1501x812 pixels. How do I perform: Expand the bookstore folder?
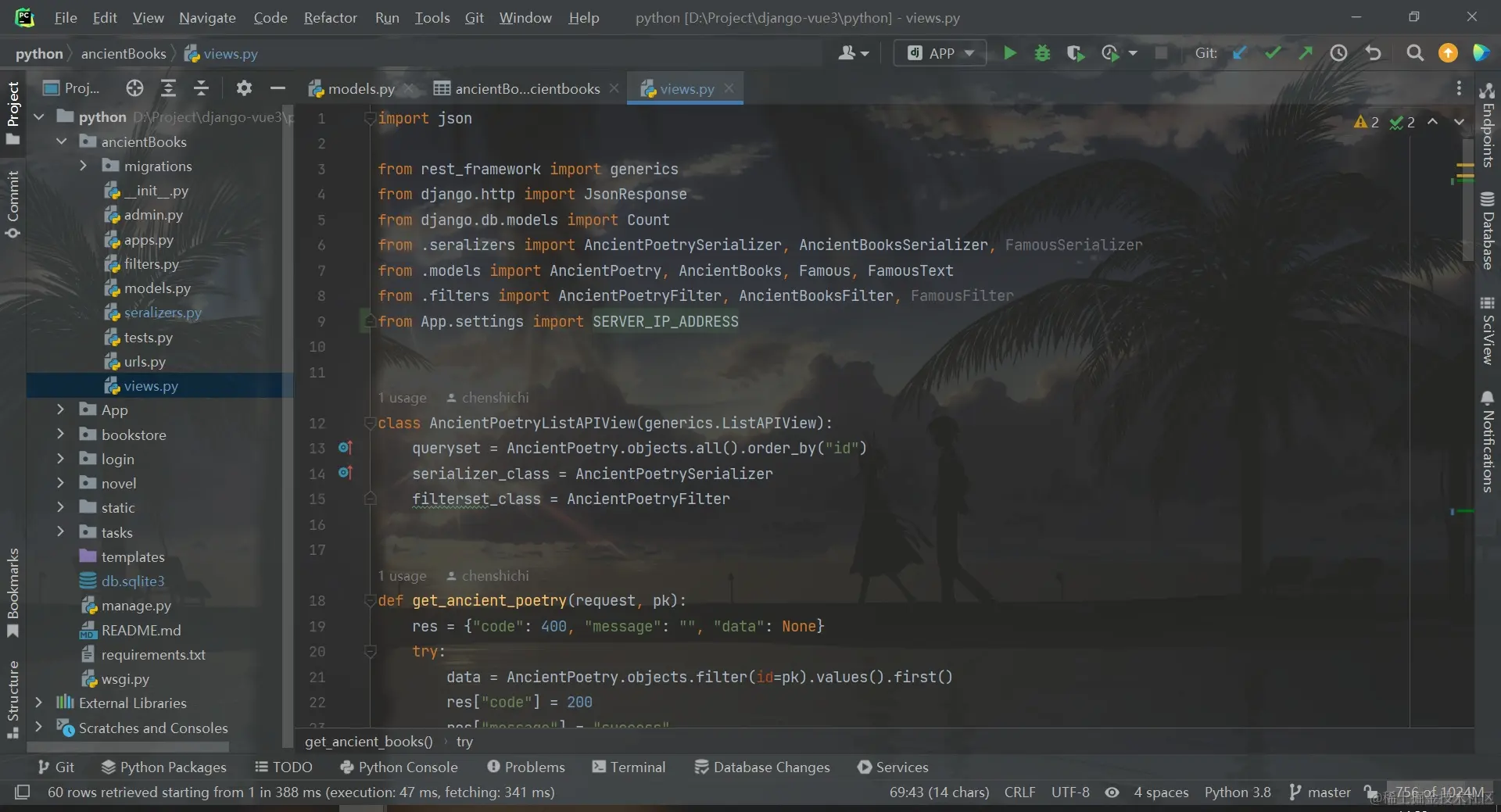pos(60,435)
